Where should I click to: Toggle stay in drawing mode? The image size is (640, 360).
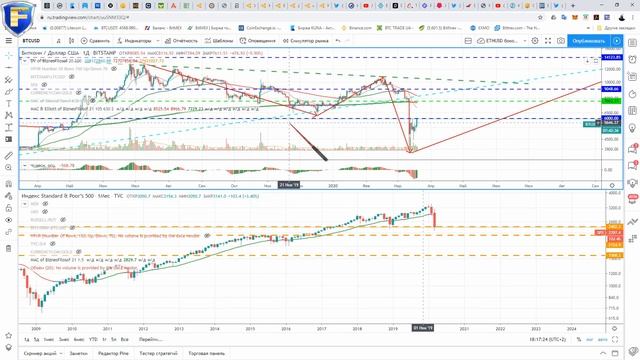coord(9,196)
